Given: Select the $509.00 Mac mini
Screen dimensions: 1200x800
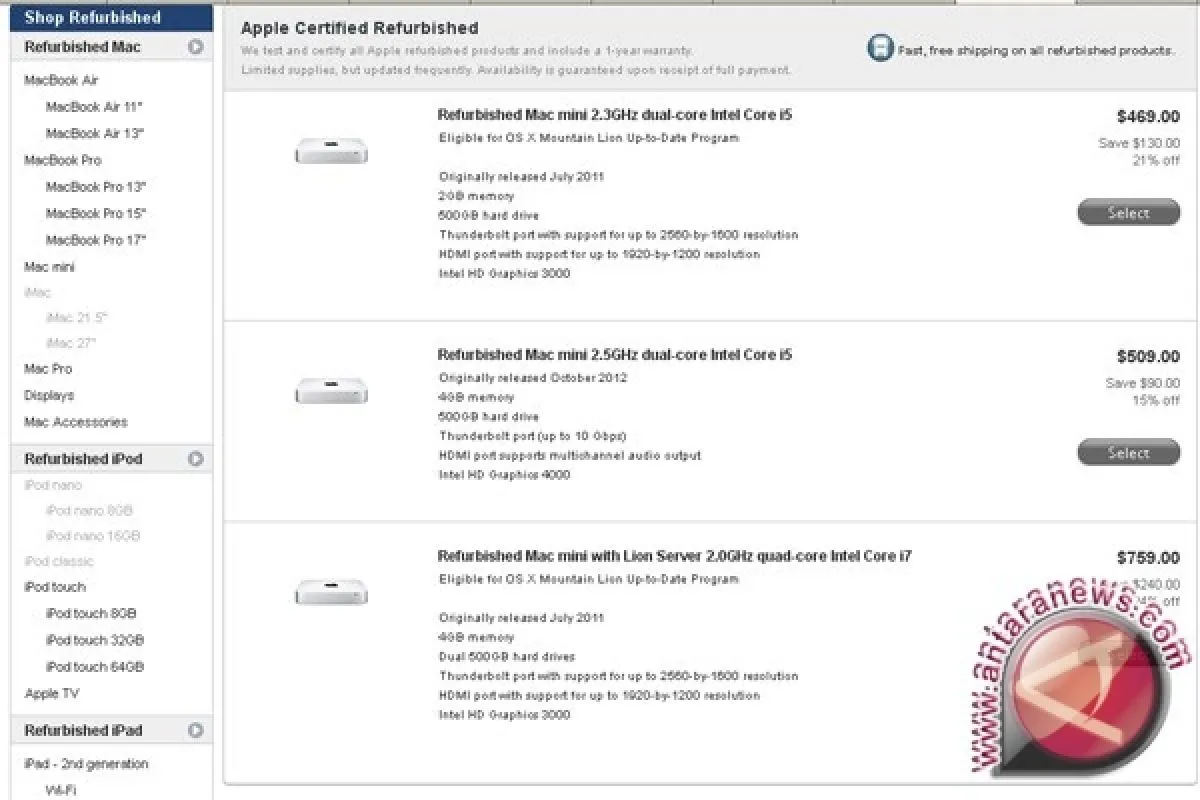Looking at the screenshot, I should tap(1128, 453).
